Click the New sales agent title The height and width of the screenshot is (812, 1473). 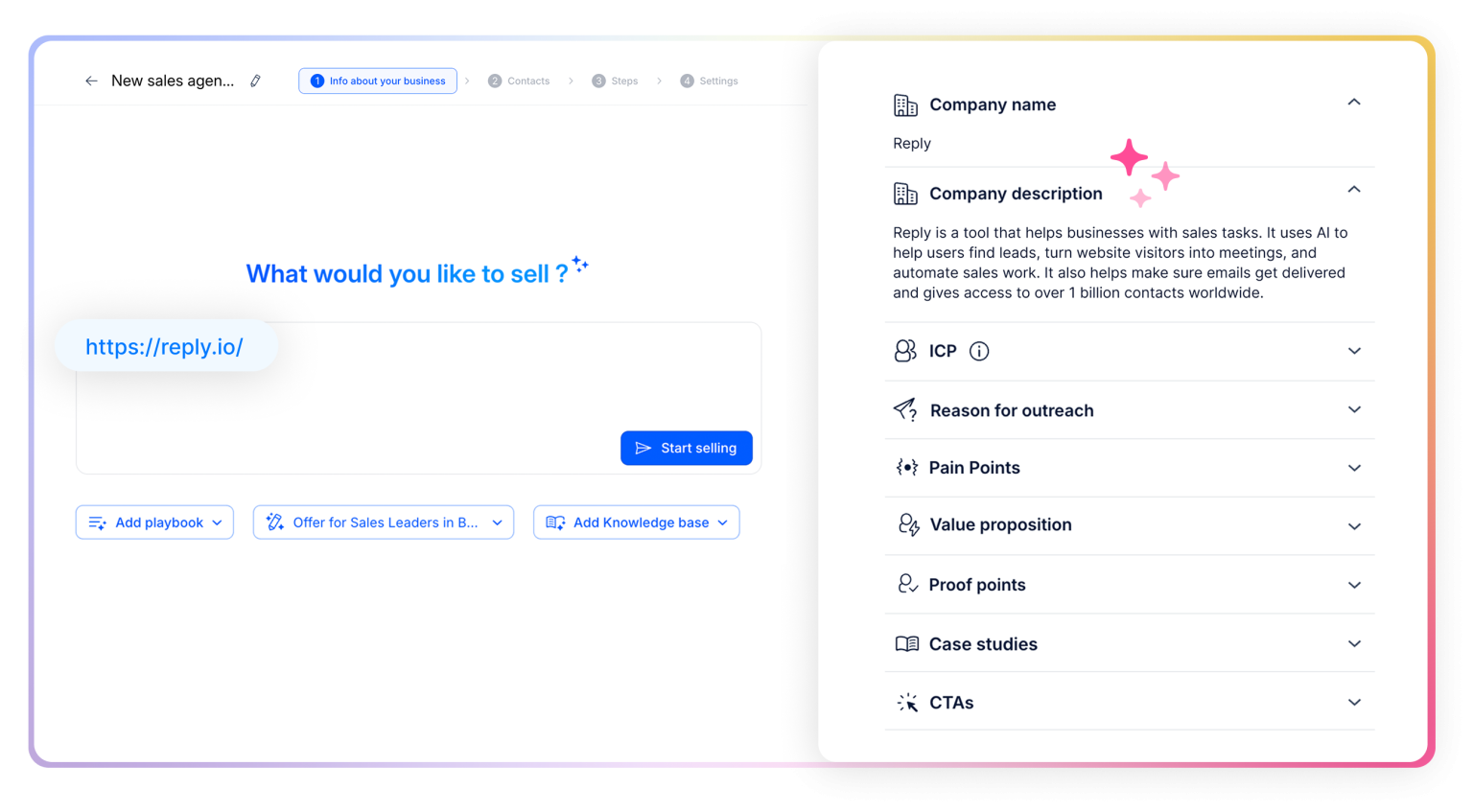click(173, 81)
